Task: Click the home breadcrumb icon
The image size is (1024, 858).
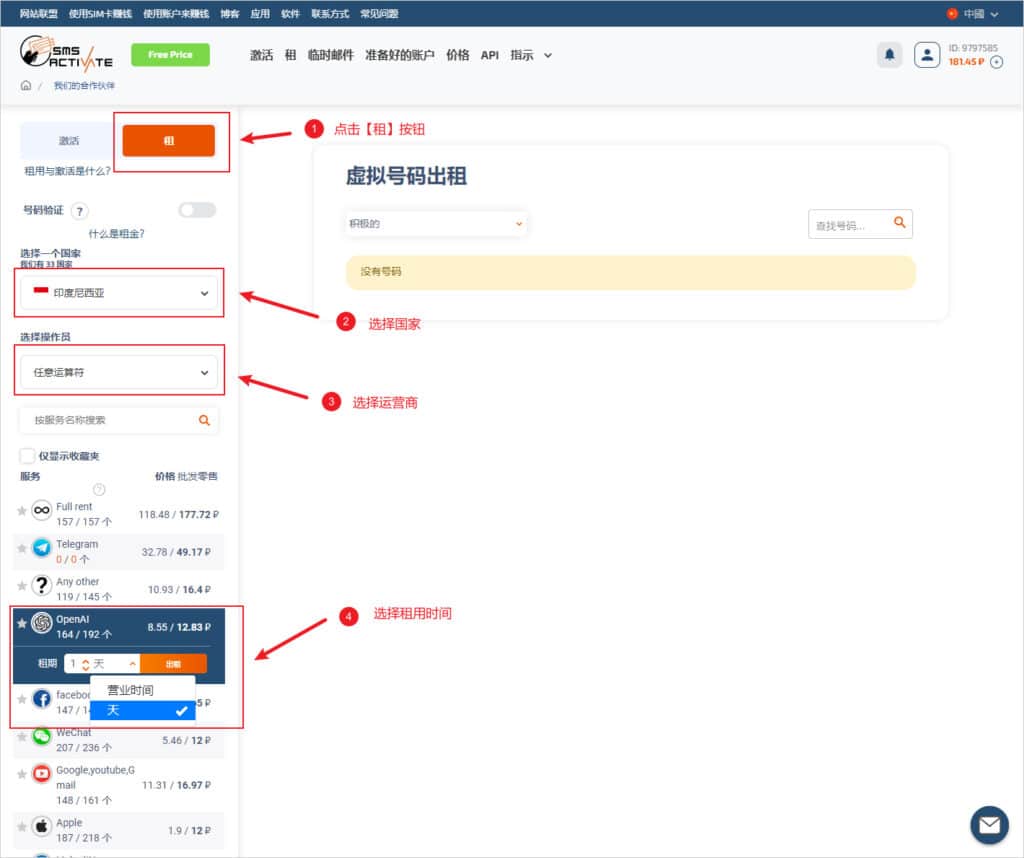Action: [26, 86]
